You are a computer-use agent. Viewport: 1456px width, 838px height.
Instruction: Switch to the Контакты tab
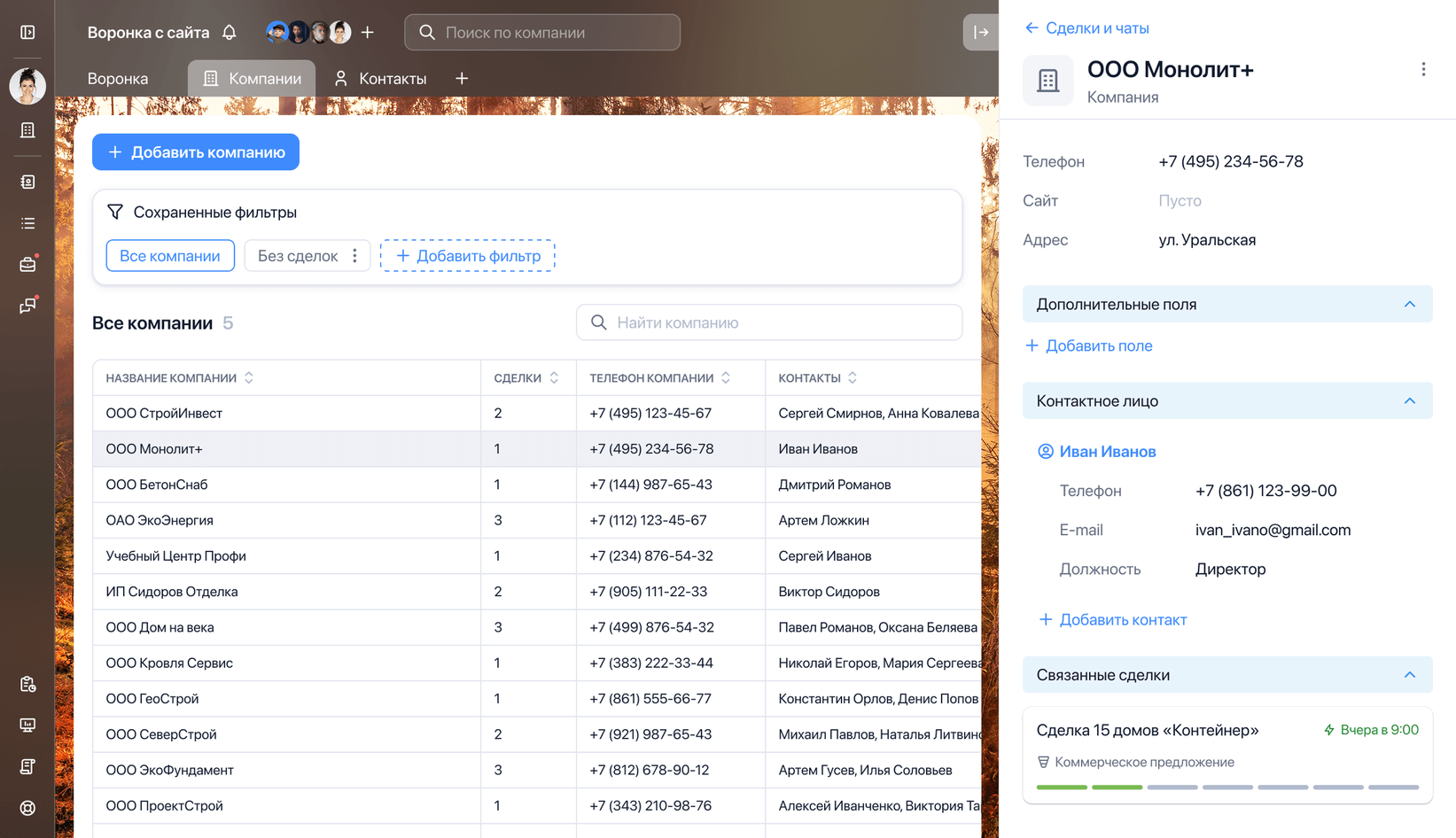pyautogui.click(x=380, y=79)
